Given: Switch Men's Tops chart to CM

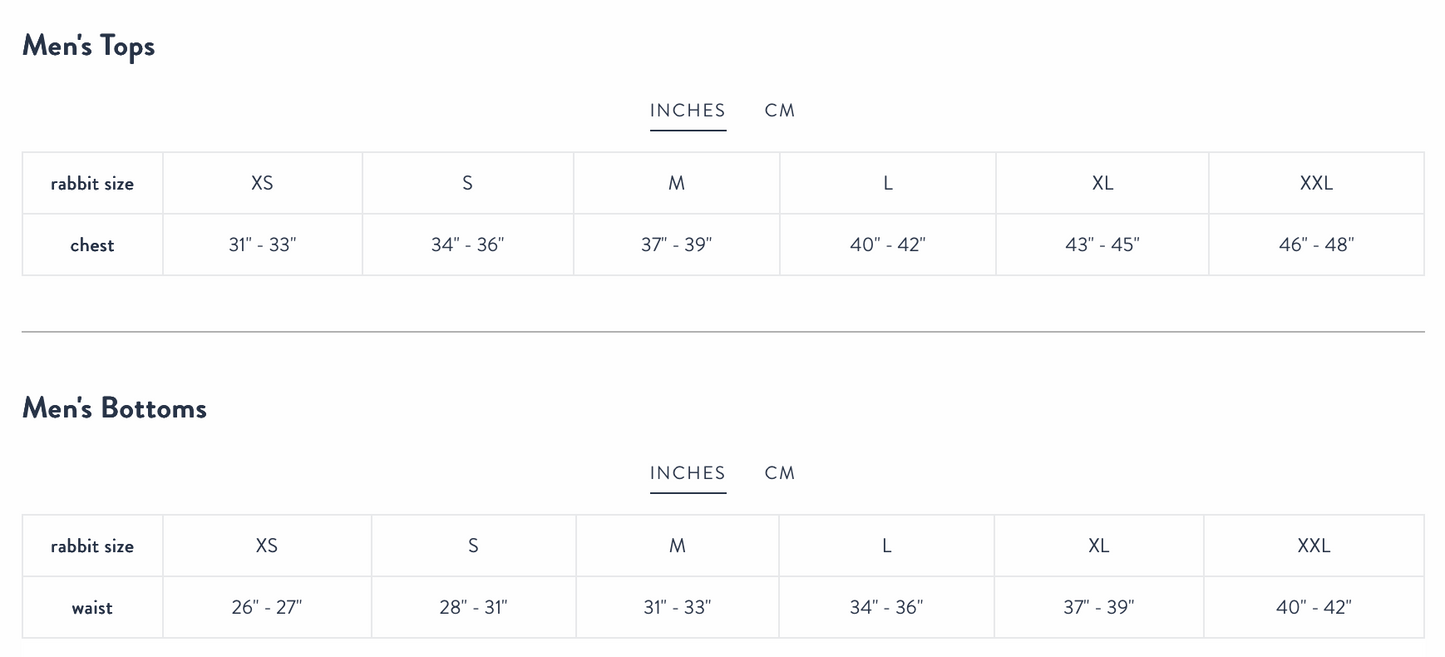Looking at the screenshot, I should [x=779, y=111].
